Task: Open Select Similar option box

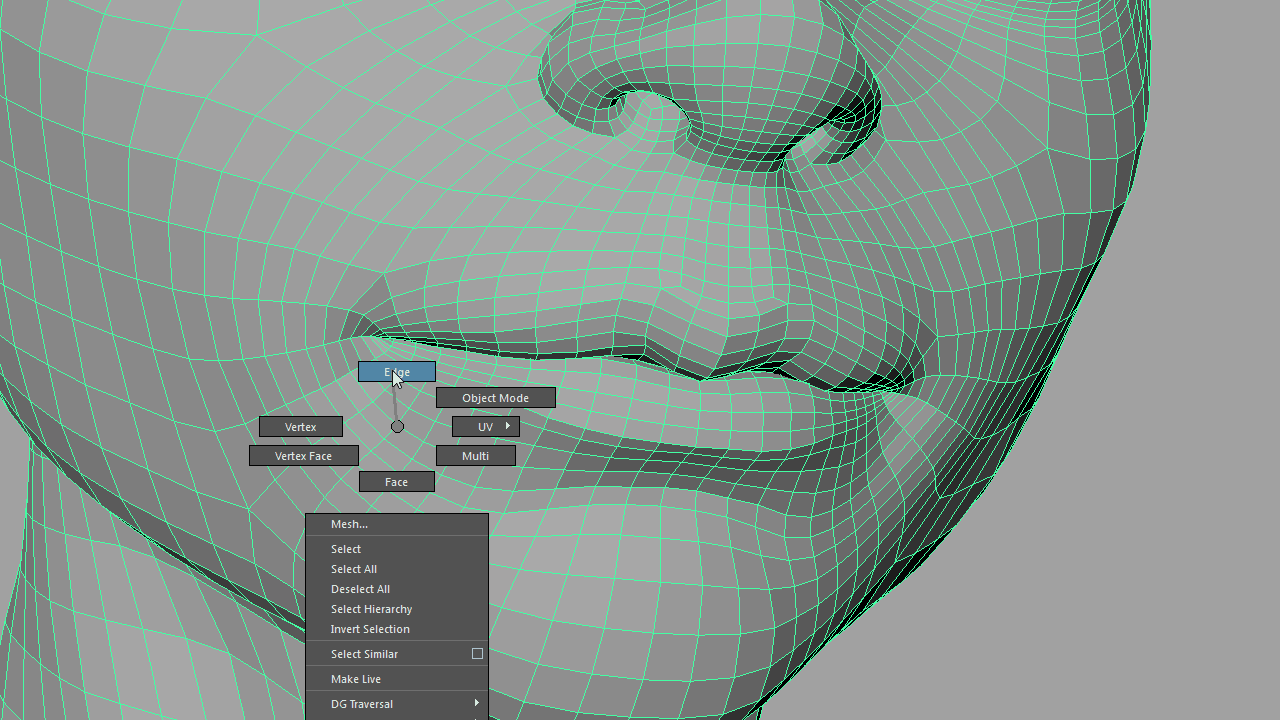Action: tap(477, 654)
